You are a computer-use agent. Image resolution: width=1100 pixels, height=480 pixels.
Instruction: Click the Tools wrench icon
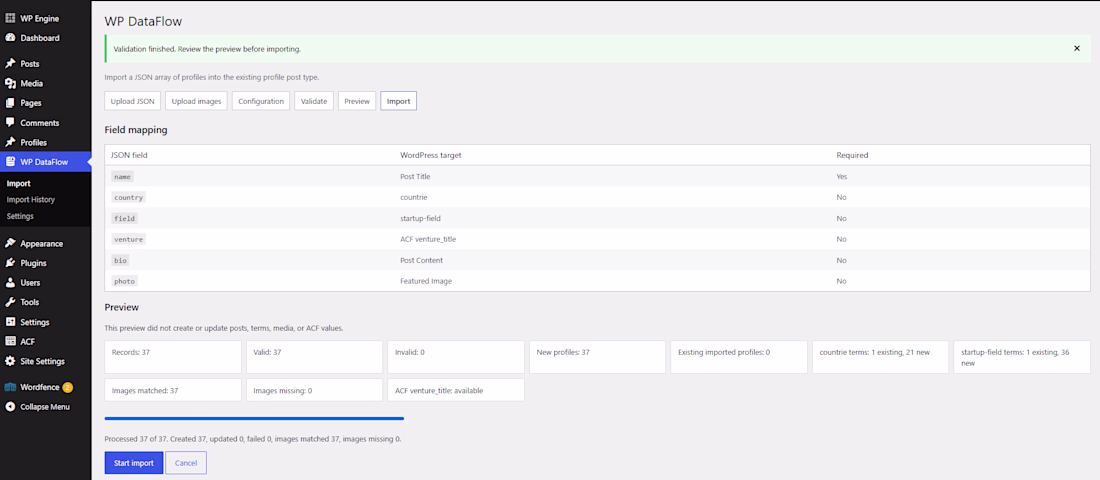click(x=10, y=302)
